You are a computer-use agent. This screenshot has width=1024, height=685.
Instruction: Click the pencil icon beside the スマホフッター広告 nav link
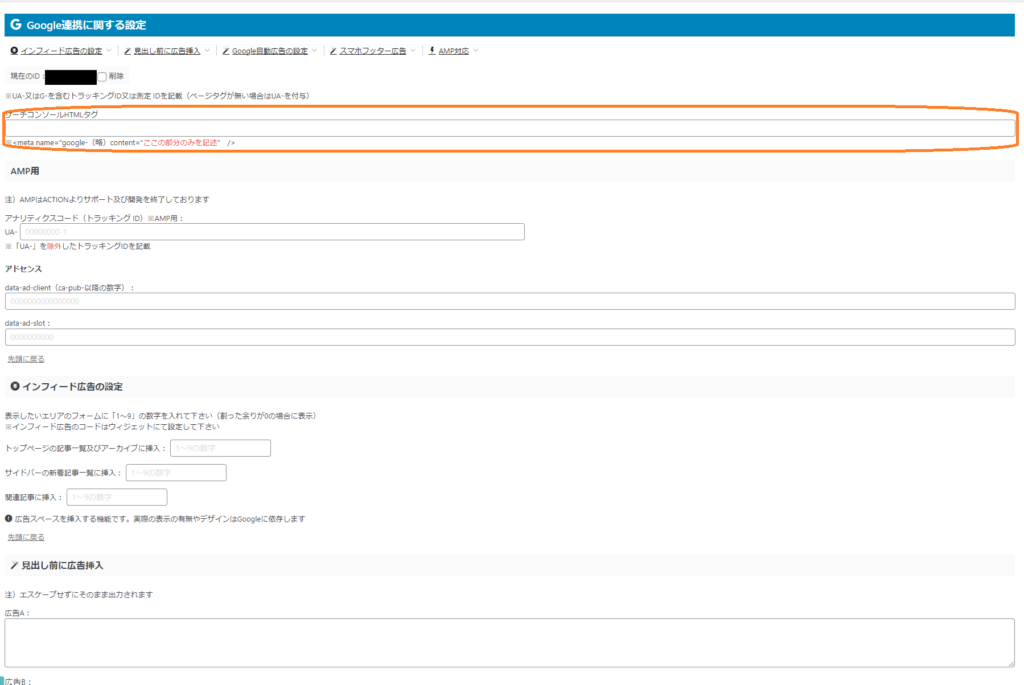tap(333, 51)
